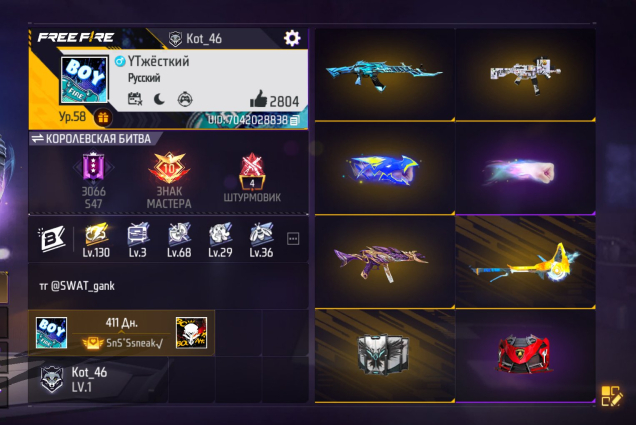Viewport: 636px width, 425px height.
Task: Click the BOY profile avatar
Action: (x=84, y=80)
